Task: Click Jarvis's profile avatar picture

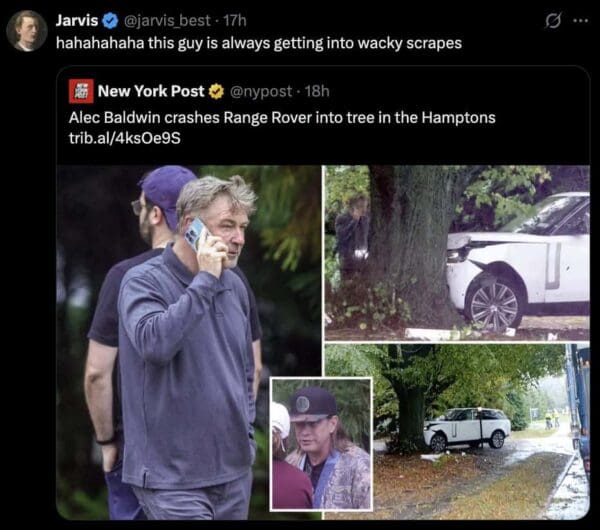Action: coord(26,31)
